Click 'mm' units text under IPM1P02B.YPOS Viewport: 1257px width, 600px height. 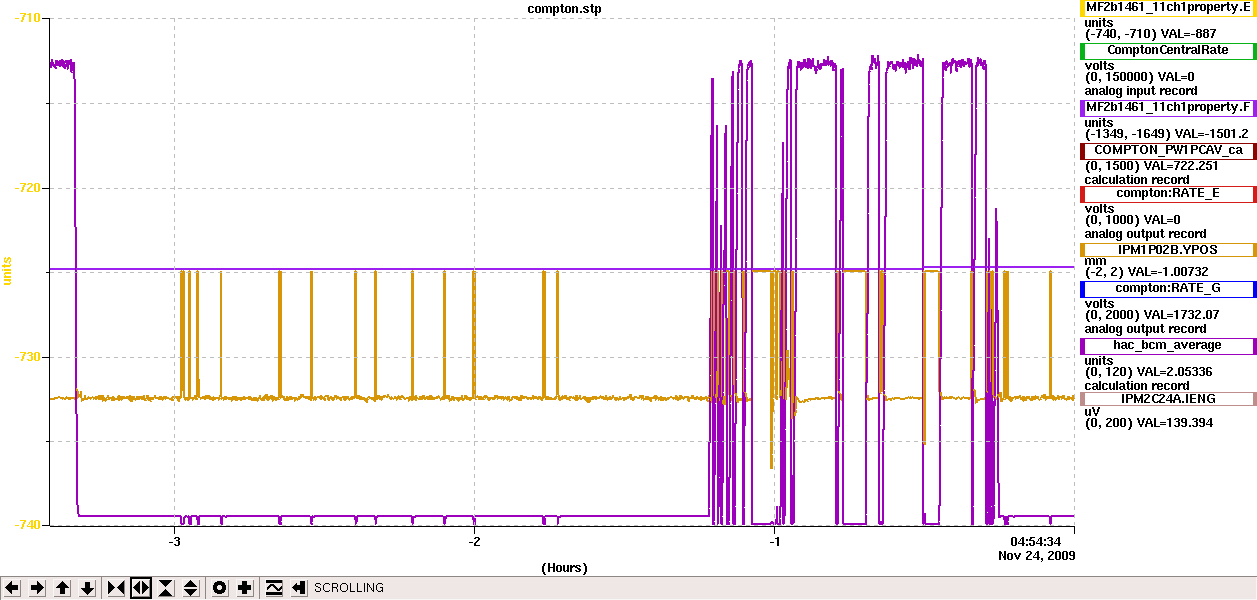pos(1094,262)
